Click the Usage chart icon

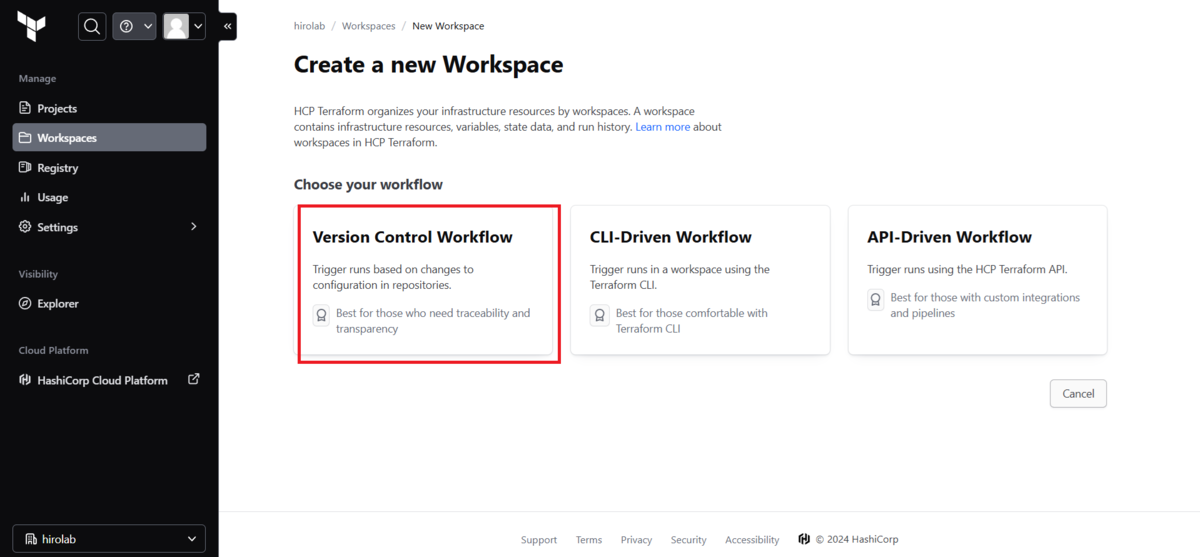pyautogui.click(x=26, y=197)
